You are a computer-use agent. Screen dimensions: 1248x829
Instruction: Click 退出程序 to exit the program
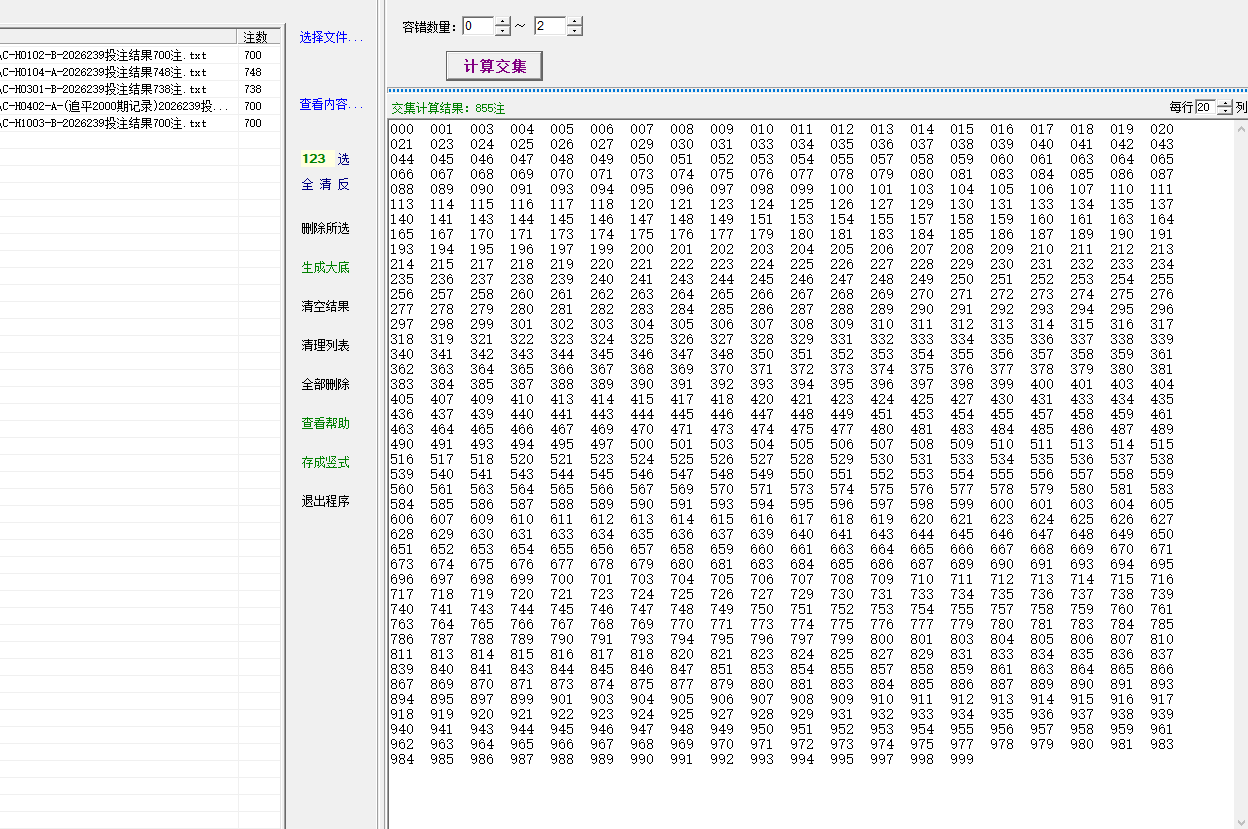click(326, 502)
